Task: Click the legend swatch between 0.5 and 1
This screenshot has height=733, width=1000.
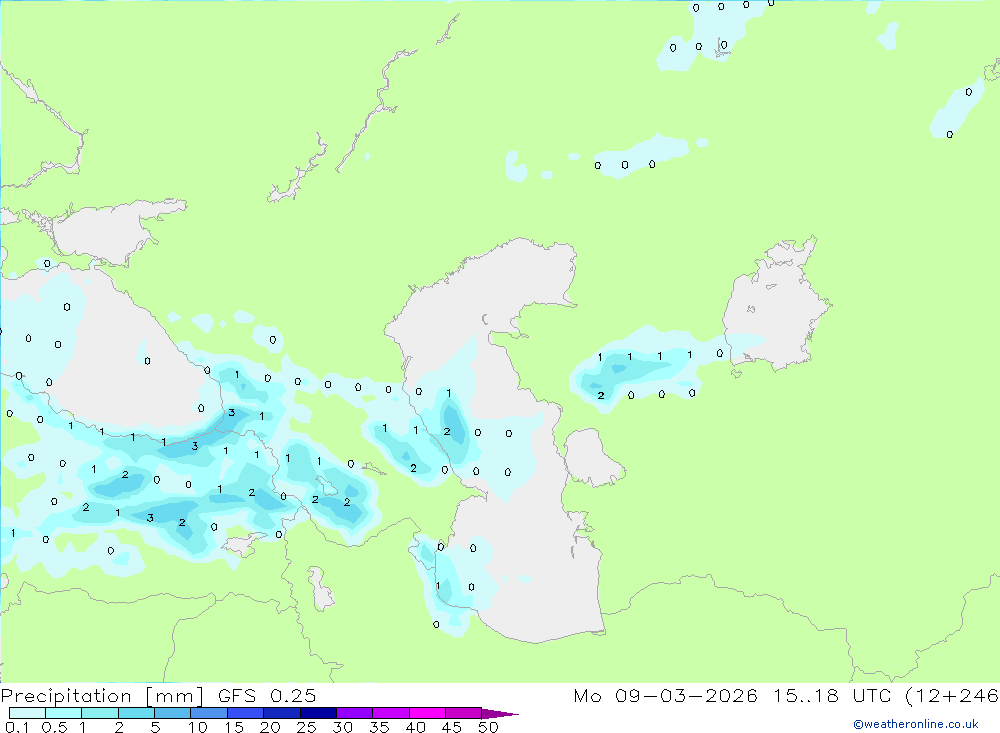Action: click(64, 713)
